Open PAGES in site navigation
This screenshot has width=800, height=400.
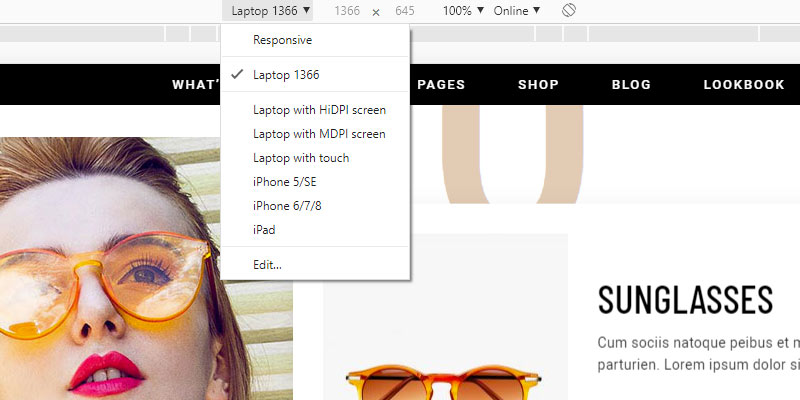pos(441,85)
